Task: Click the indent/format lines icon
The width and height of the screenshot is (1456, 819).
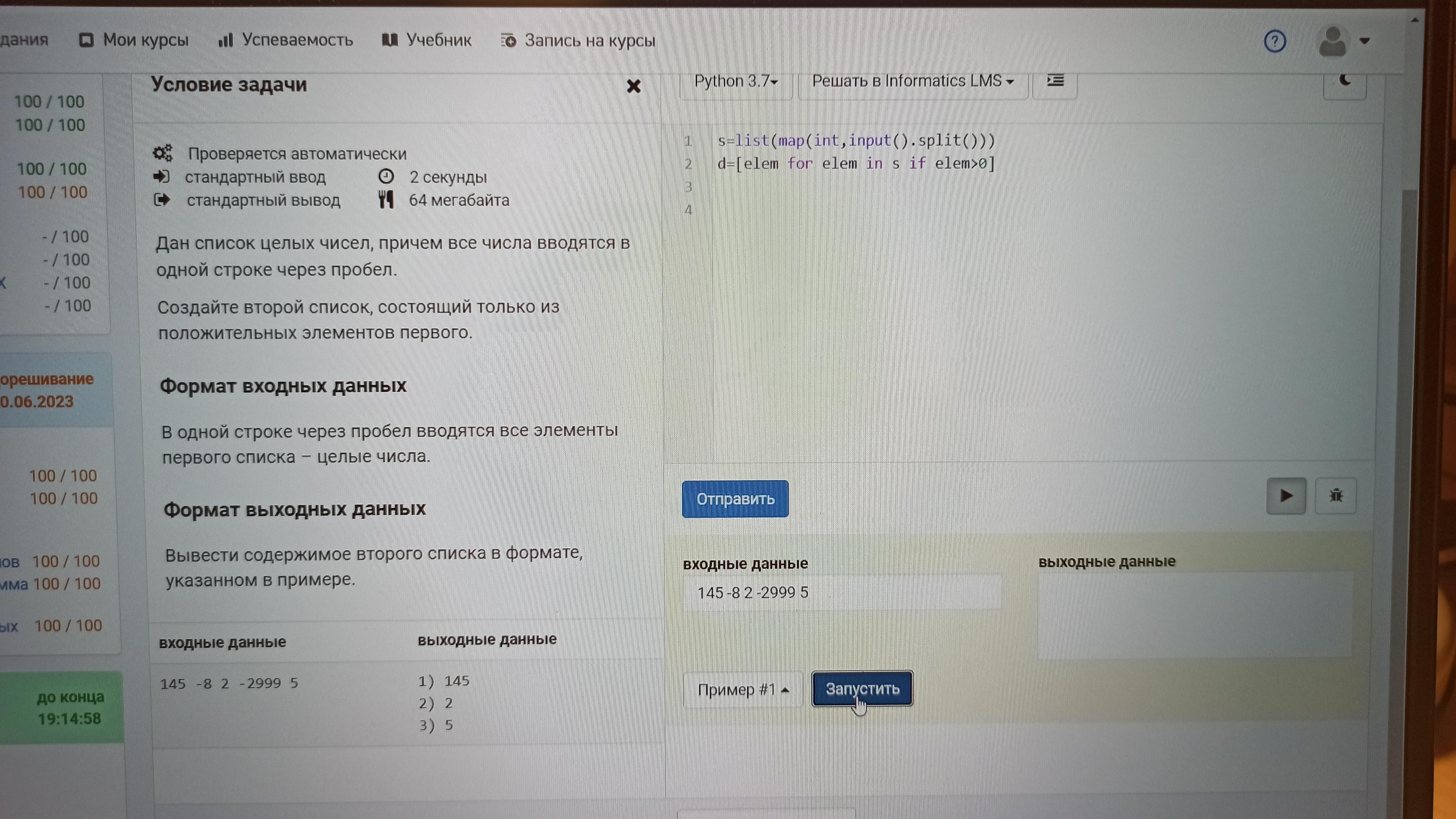Action: point(1055,82)
